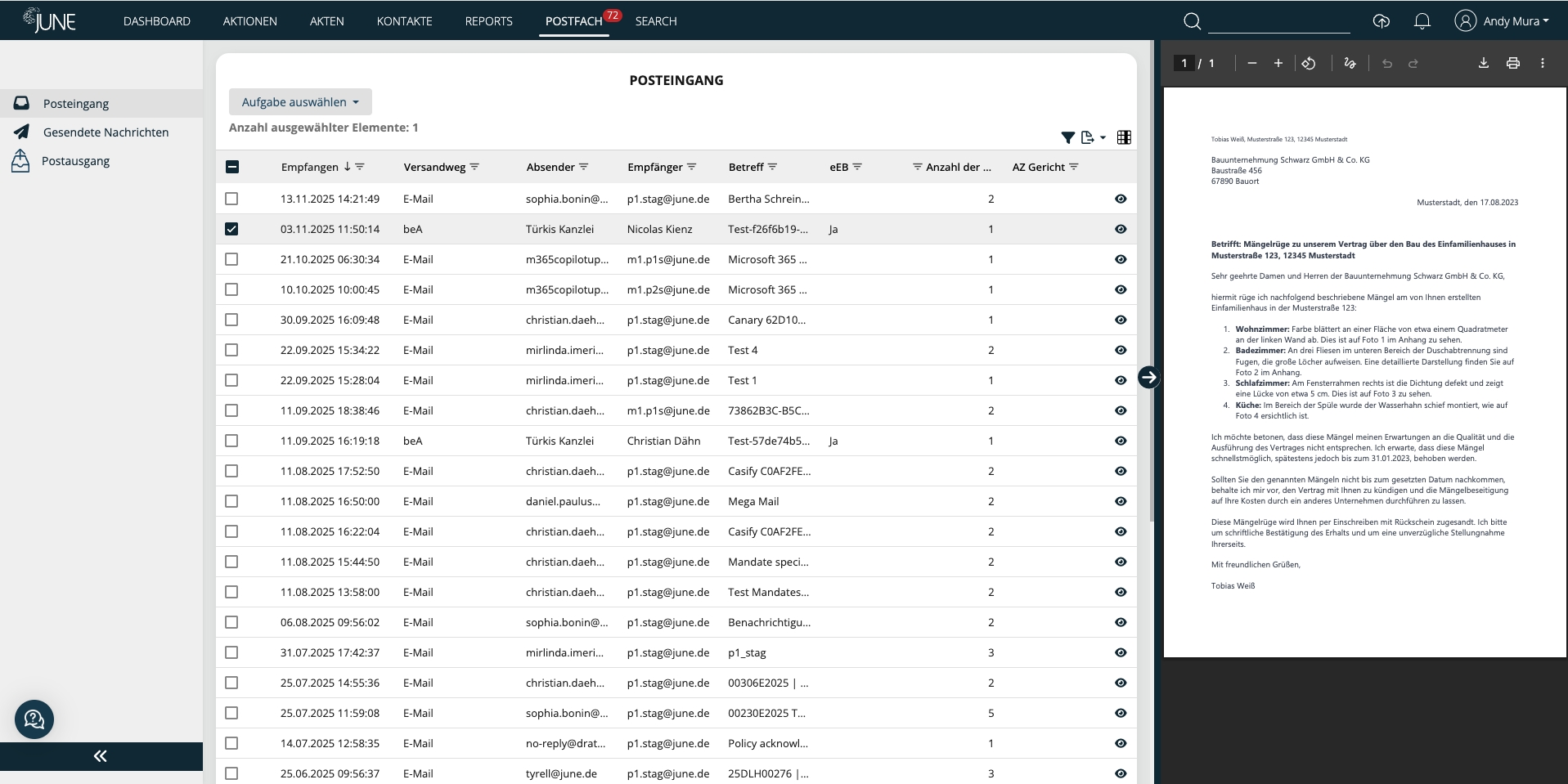Open the Aufgabe auswählen dropdown
This screenshot has width=1568, height=784.
[299, 101]
